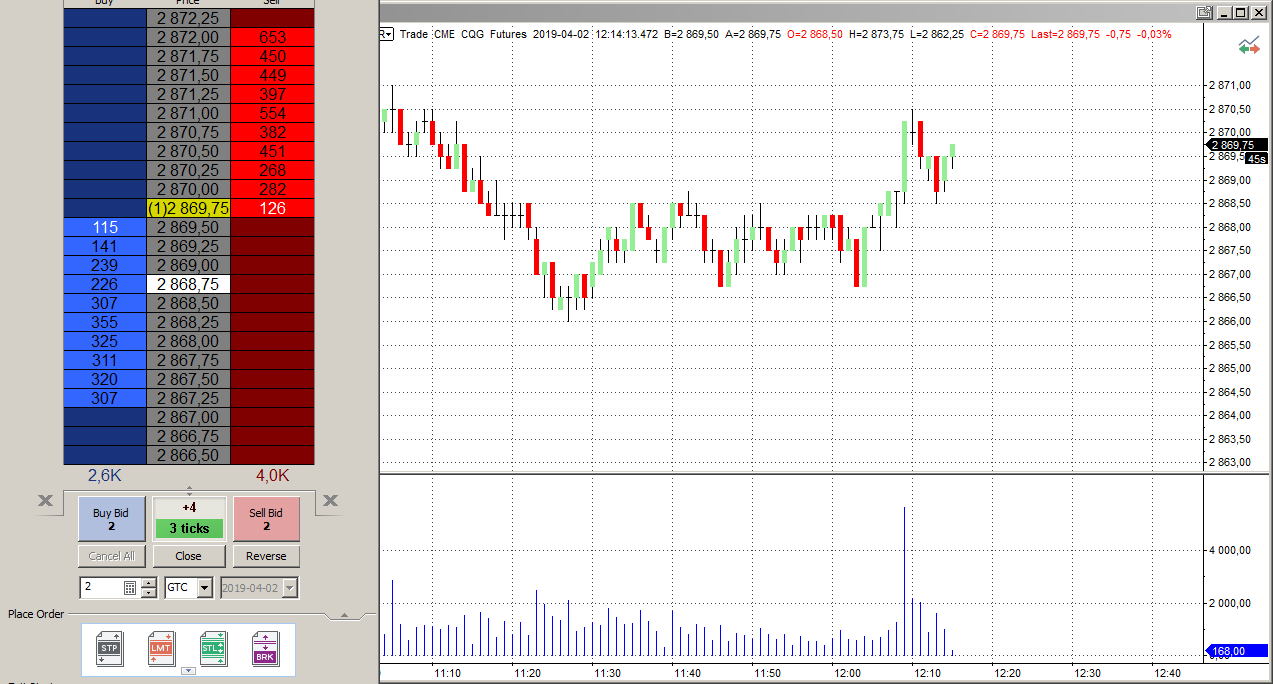Click the sell size 382 cell

[x=272, y=132]
